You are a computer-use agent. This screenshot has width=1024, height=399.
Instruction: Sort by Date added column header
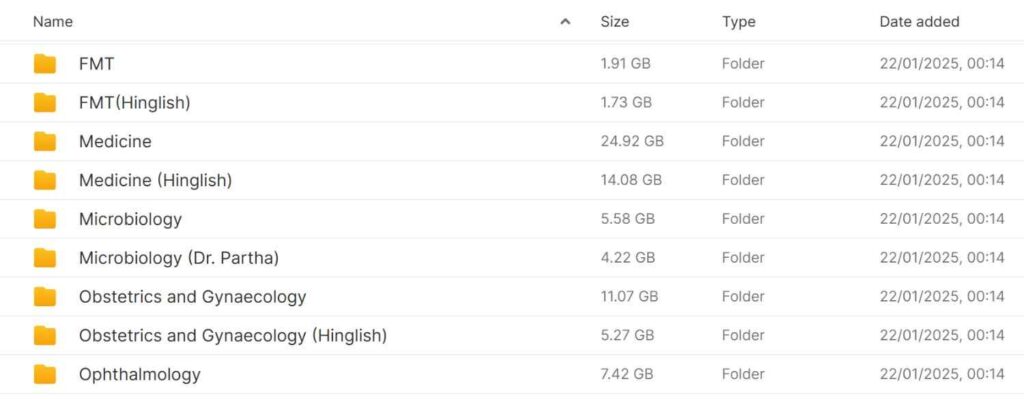tap(920, 22)
